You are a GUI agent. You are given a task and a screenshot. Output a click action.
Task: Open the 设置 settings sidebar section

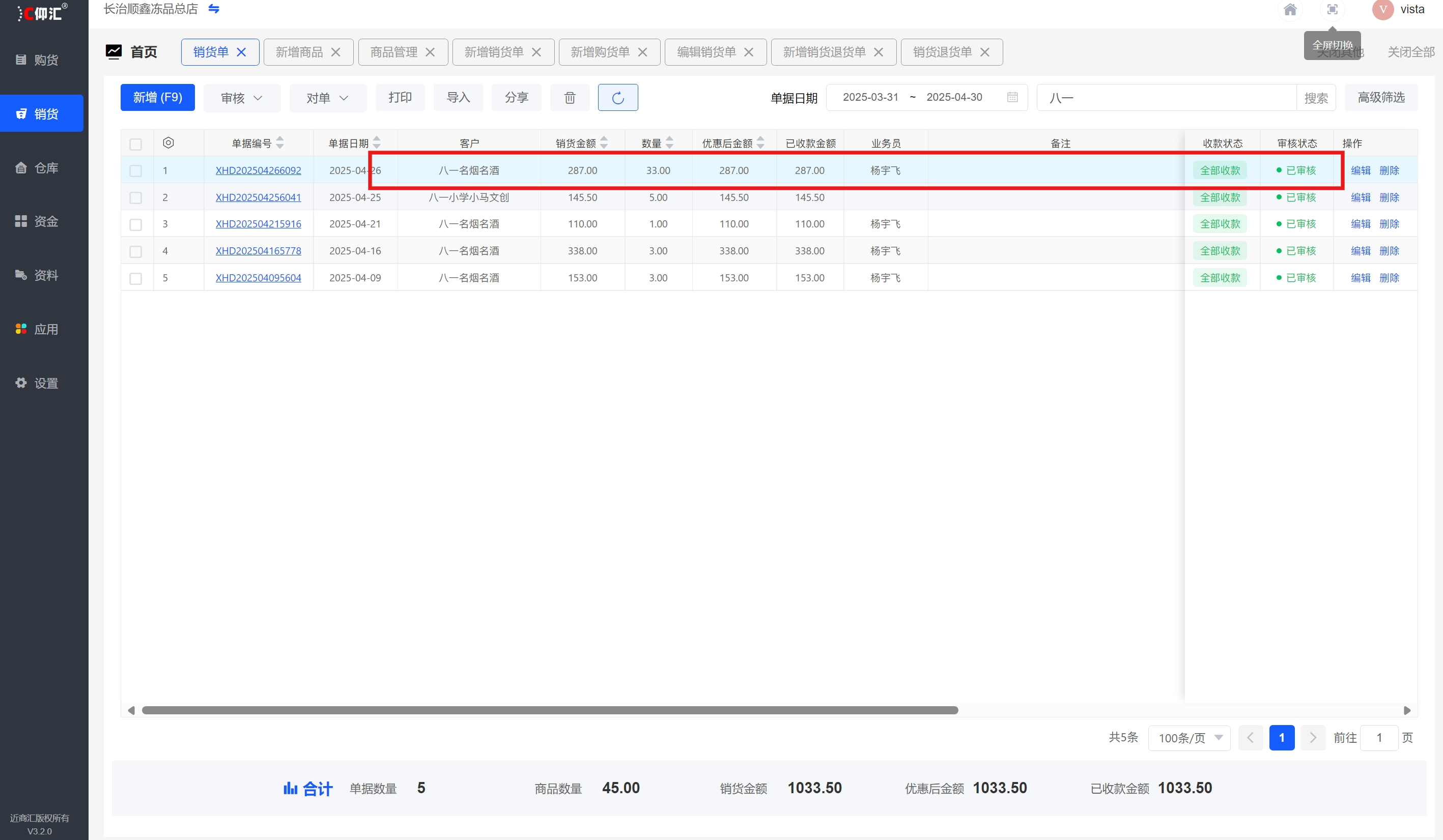41,383
